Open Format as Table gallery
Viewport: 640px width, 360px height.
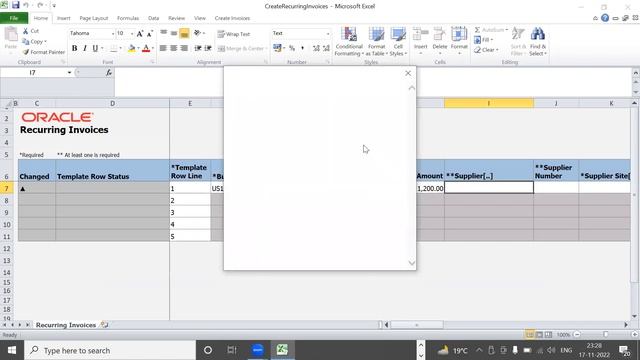376,42
